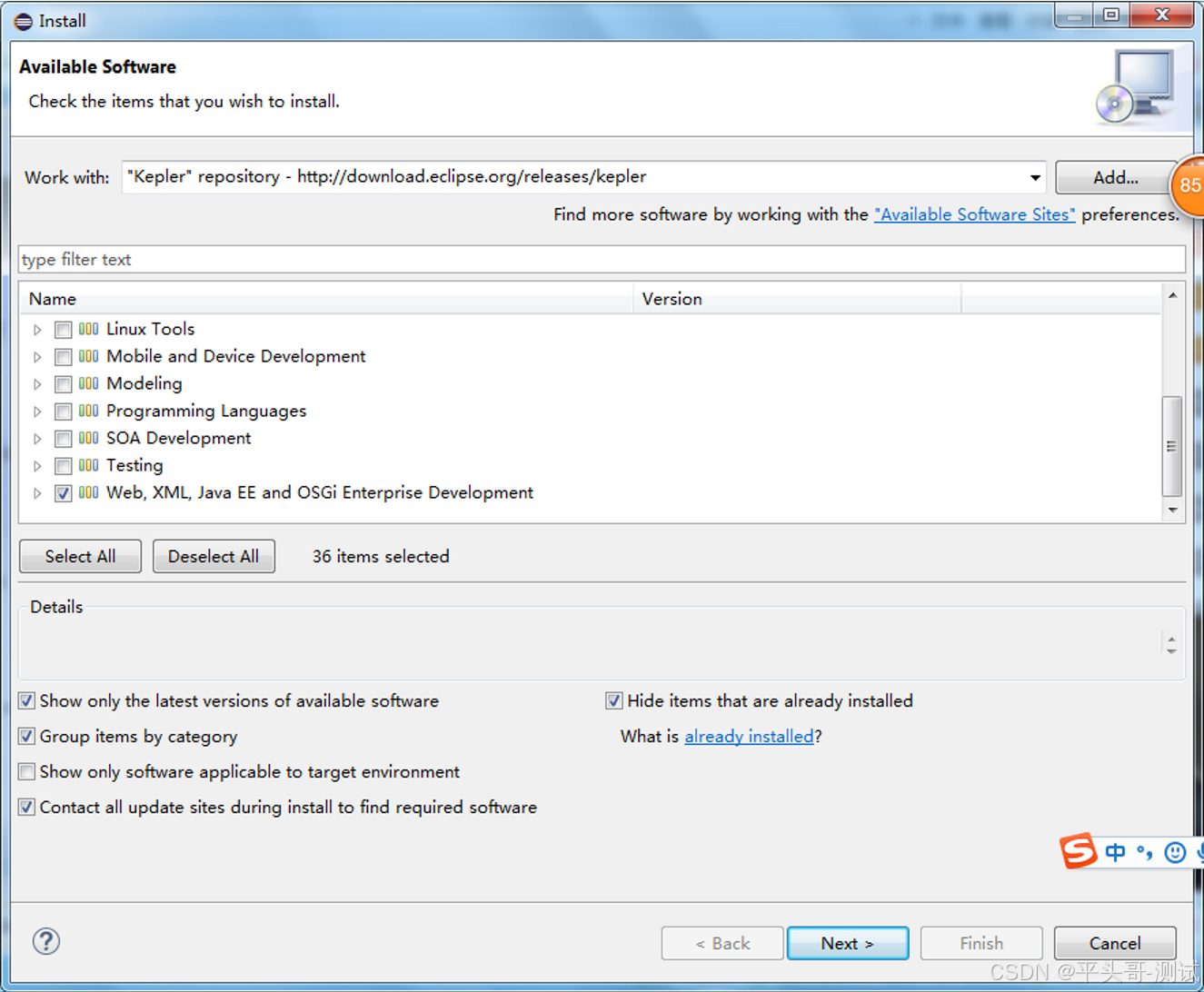The width and height of the screenshot is (1204, 992).
Task: Select the SOA Development row text
Action: pyautogui.click(x=178, y=438)
